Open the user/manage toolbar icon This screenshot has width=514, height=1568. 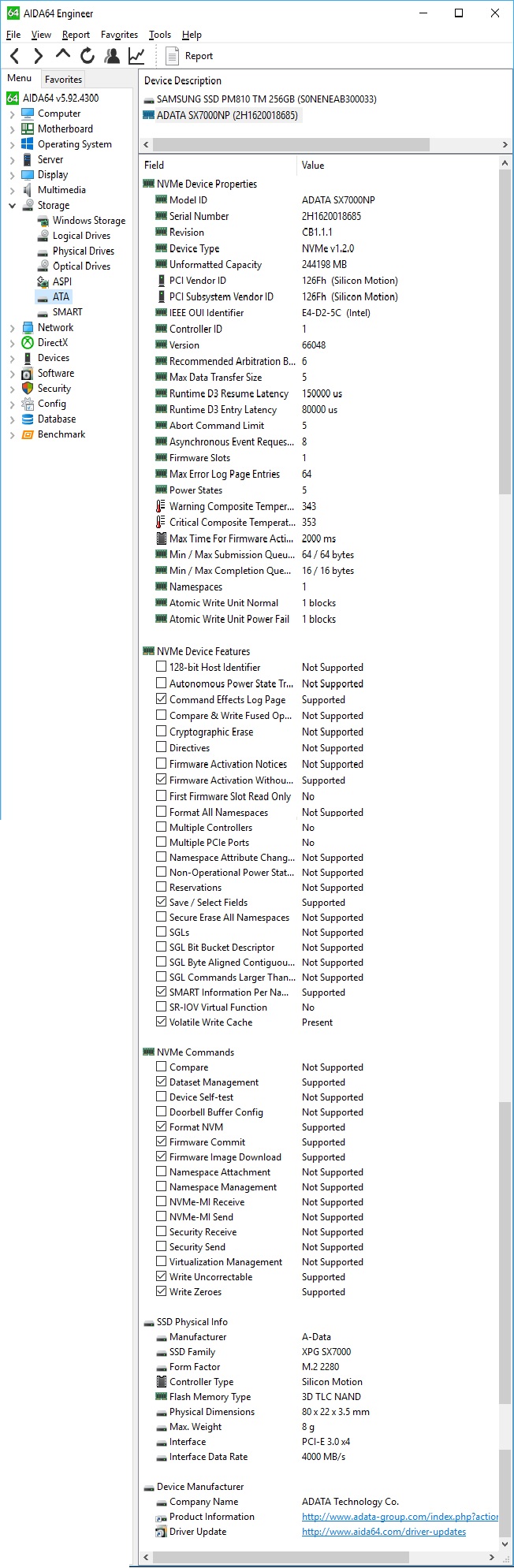point(112,56)
